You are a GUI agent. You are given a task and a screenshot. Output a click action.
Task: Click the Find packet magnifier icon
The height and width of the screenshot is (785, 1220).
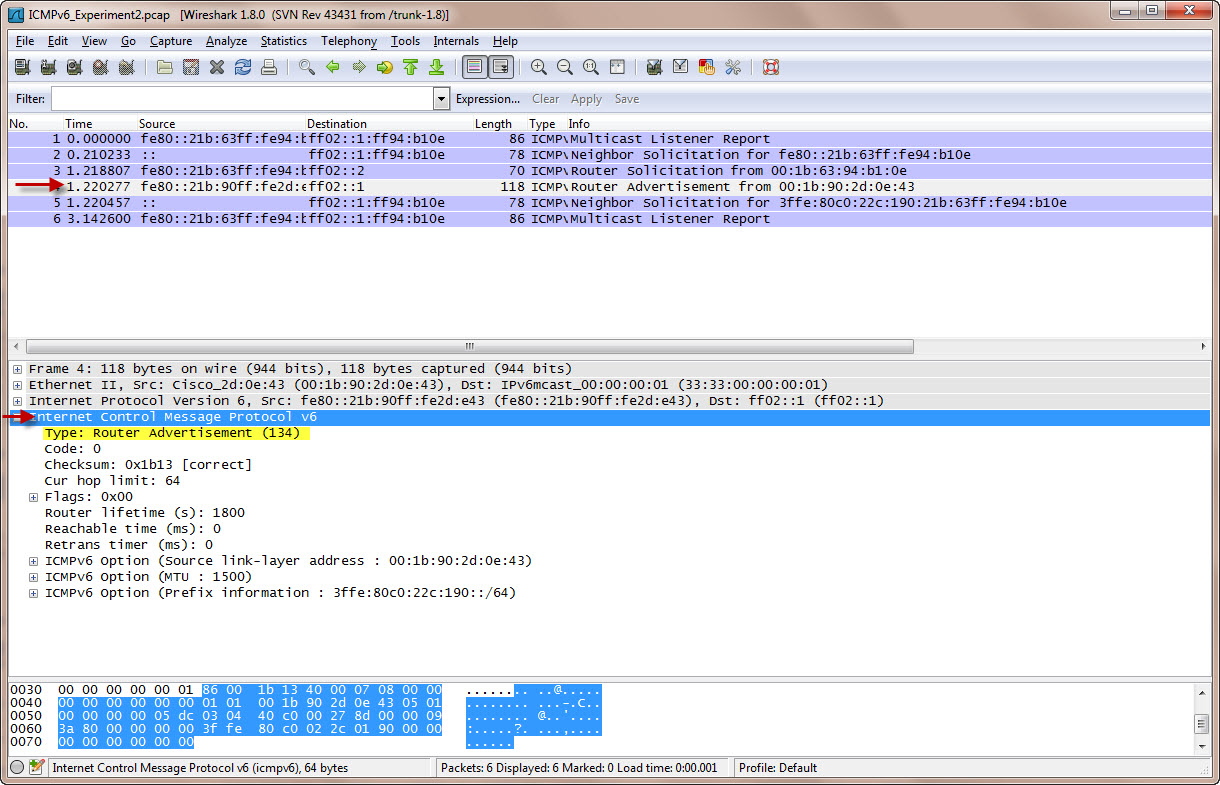point(307,67)
